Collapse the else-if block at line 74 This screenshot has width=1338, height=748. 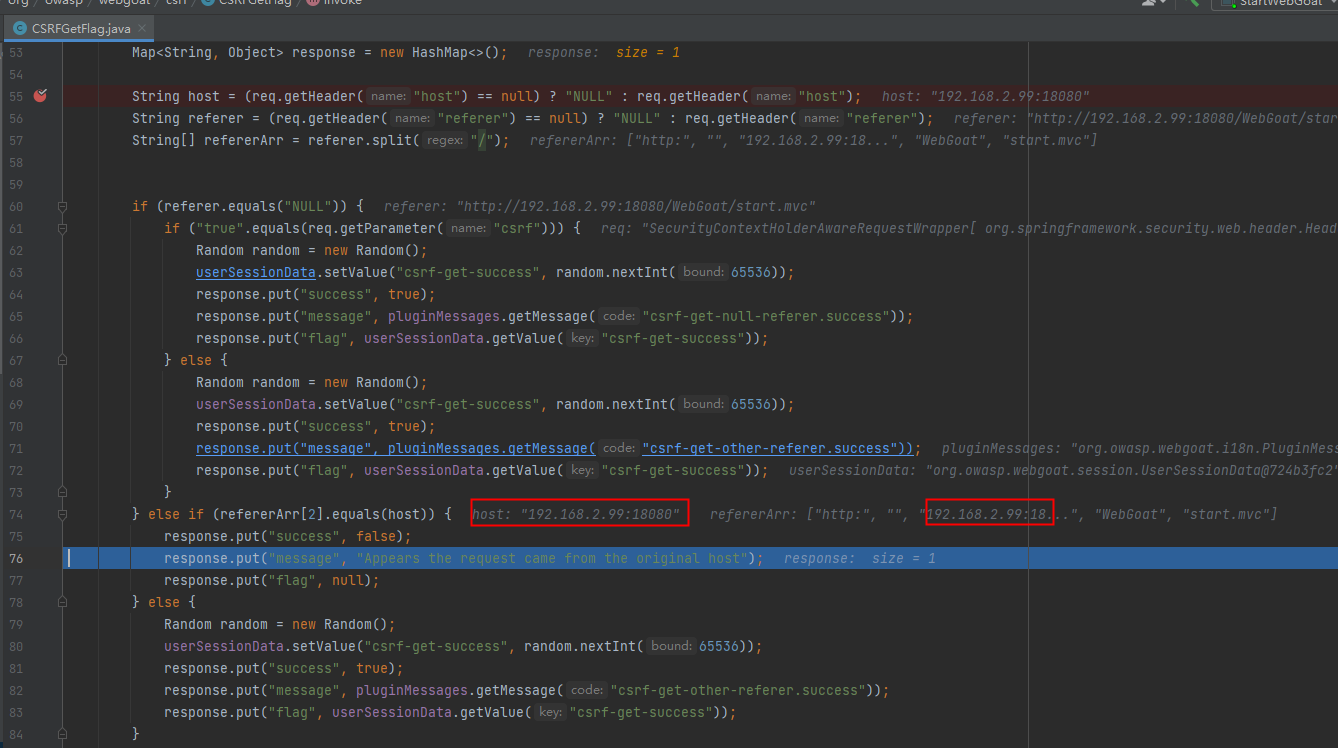(x=62, y=514)
